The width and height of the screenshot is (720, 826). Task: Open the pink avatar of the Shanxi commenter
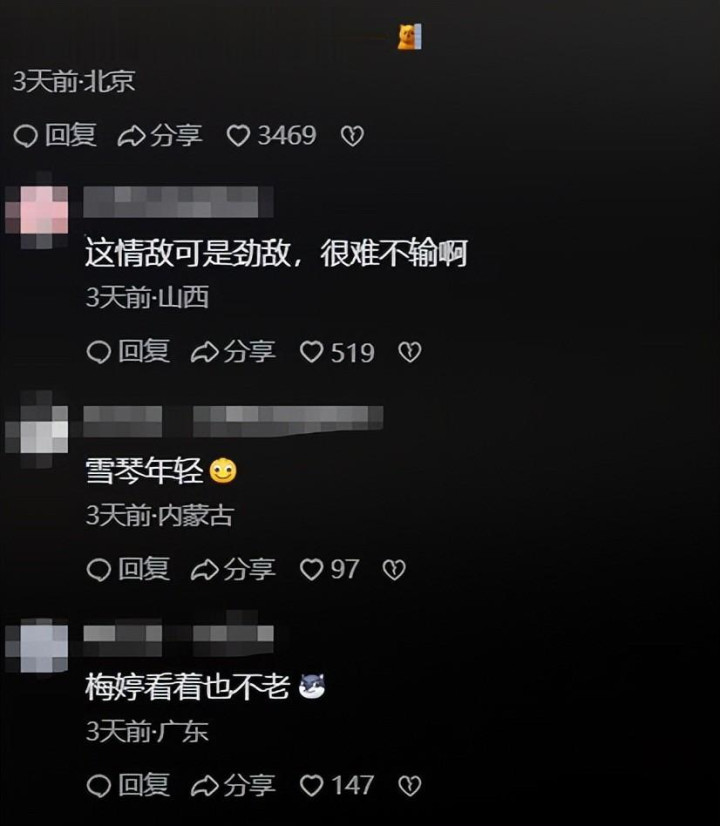37,209
